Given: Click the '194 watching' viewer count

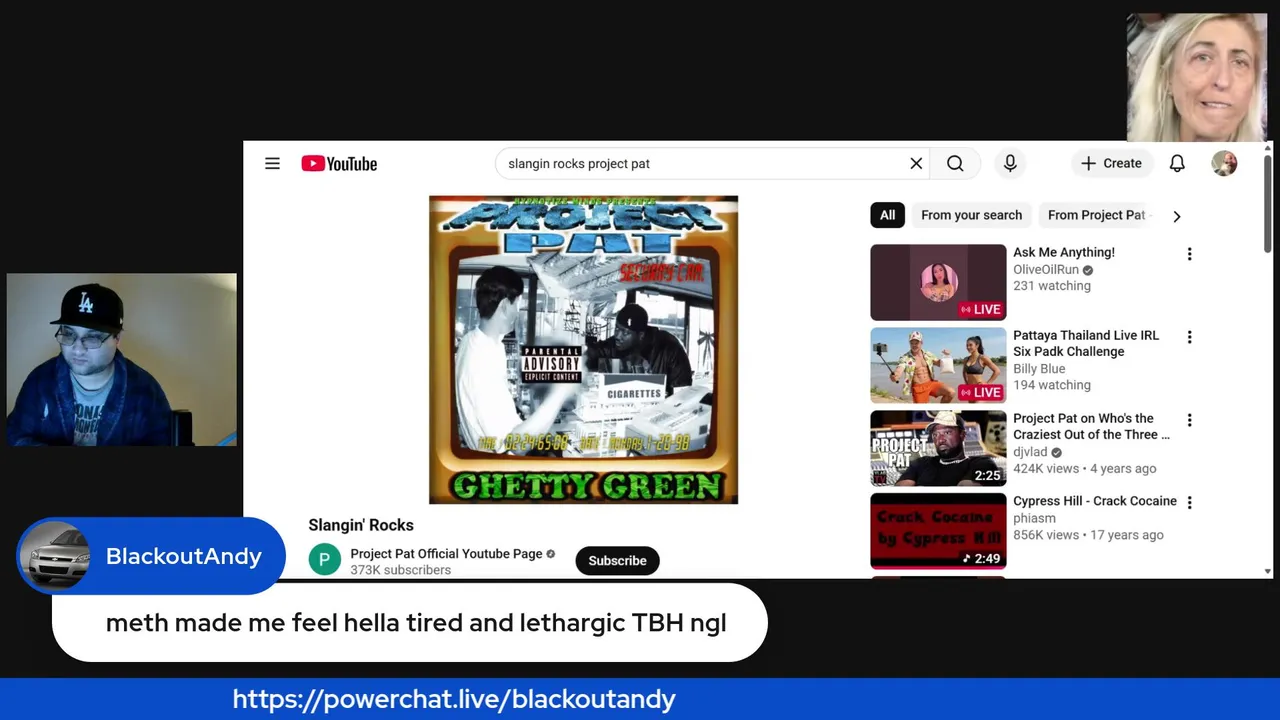Looking at the screenshot, I should (1052, 385).
